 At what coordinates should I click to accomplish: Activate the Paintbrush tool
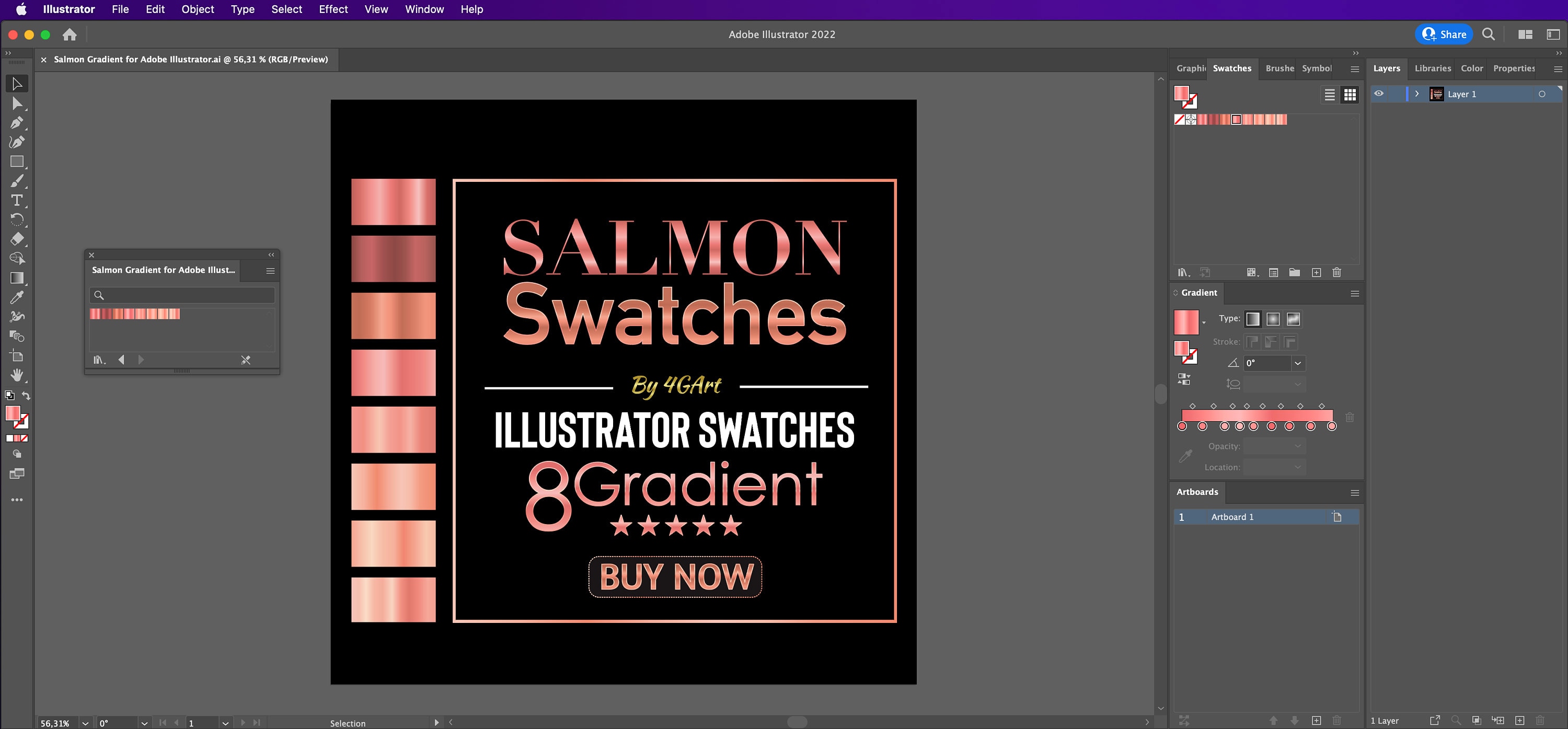(x=17, y=181)
